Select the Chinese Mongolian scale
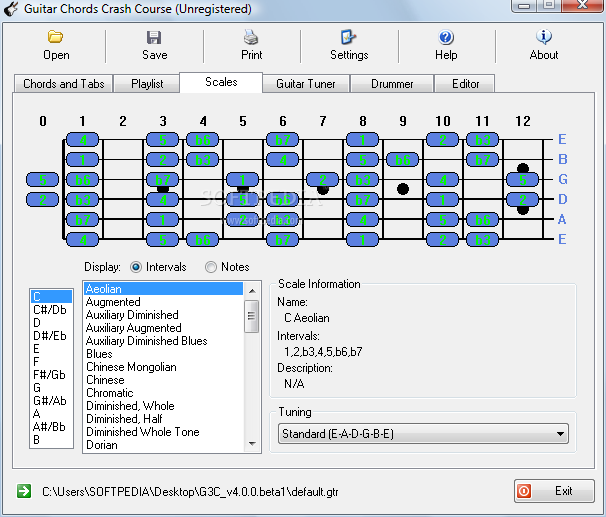The image size is (606, 517). [x=163, y=367]
